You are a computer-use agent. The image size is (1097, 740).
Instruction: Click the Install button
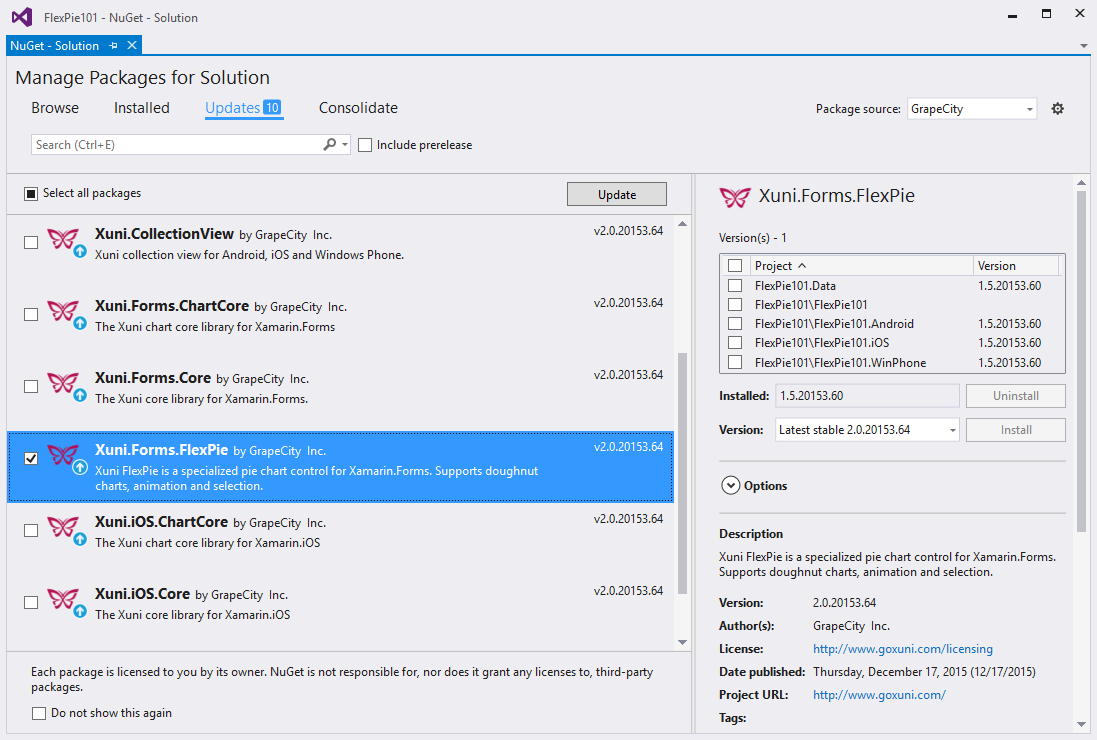coord(1015,430)
